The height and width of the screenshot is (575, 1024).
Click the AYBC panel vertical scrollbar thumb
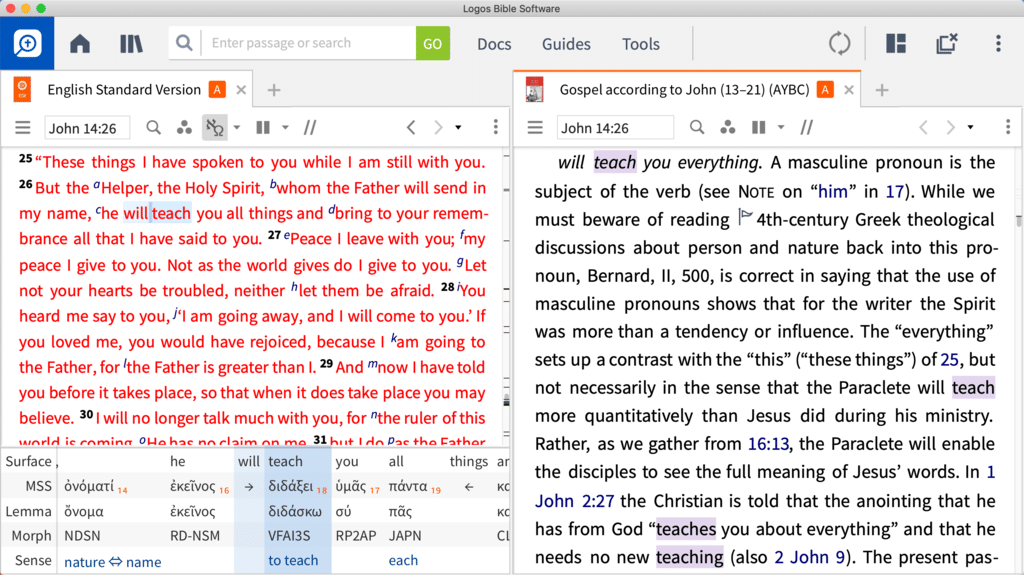tap(1019, 220)
